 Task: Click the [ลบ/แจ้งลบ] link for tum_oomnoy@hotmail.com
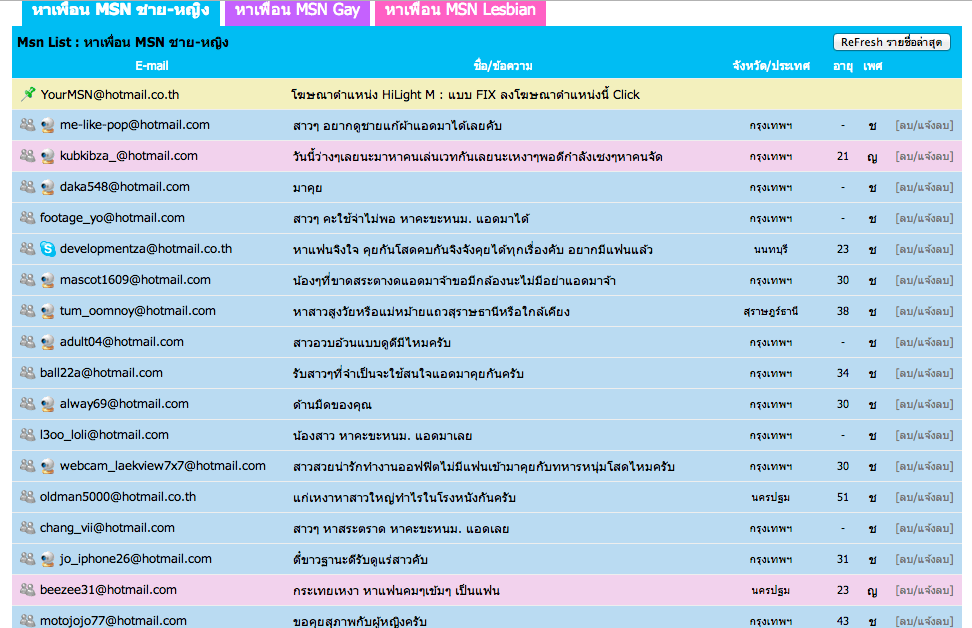click(924, 311)
